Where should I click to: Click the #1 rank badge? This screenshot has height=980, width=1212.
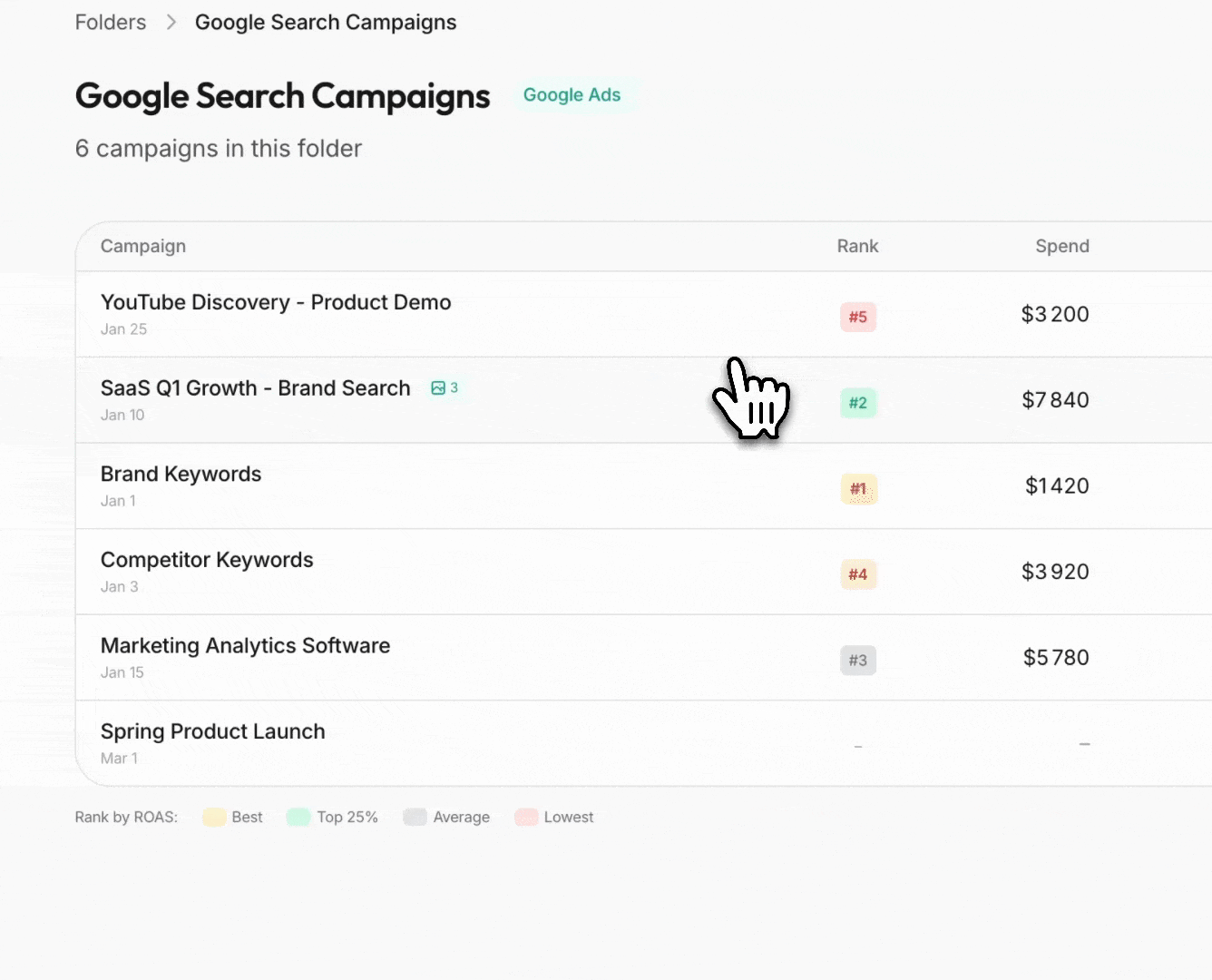(857, 489)
